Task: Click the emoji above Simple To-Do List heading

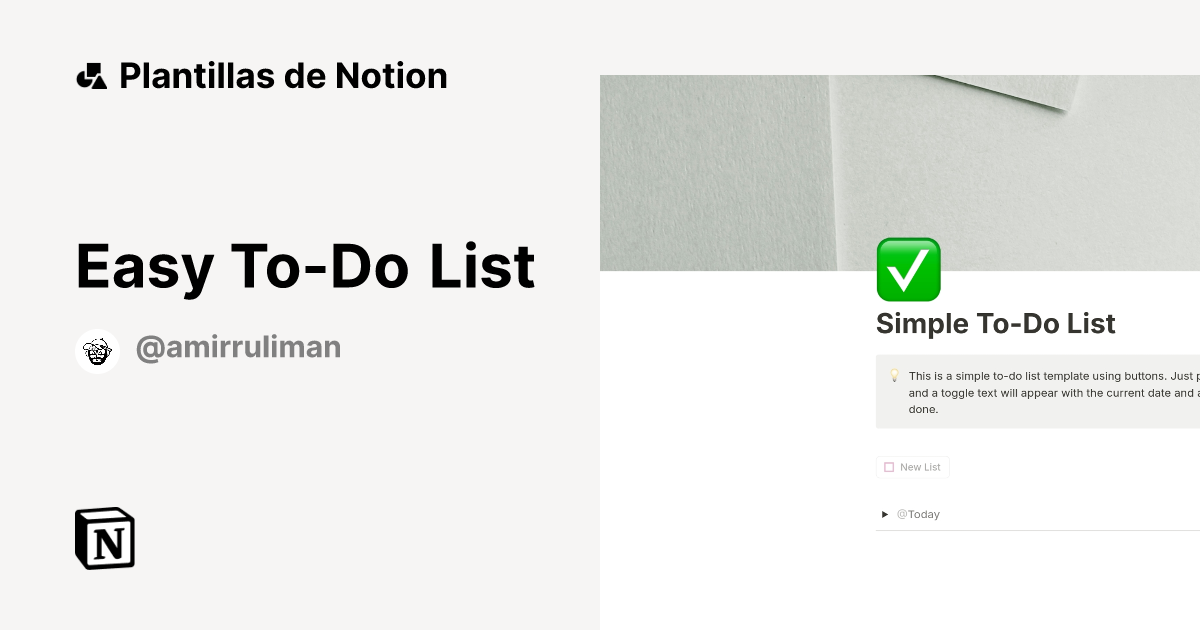Action: tap(908, 268)
